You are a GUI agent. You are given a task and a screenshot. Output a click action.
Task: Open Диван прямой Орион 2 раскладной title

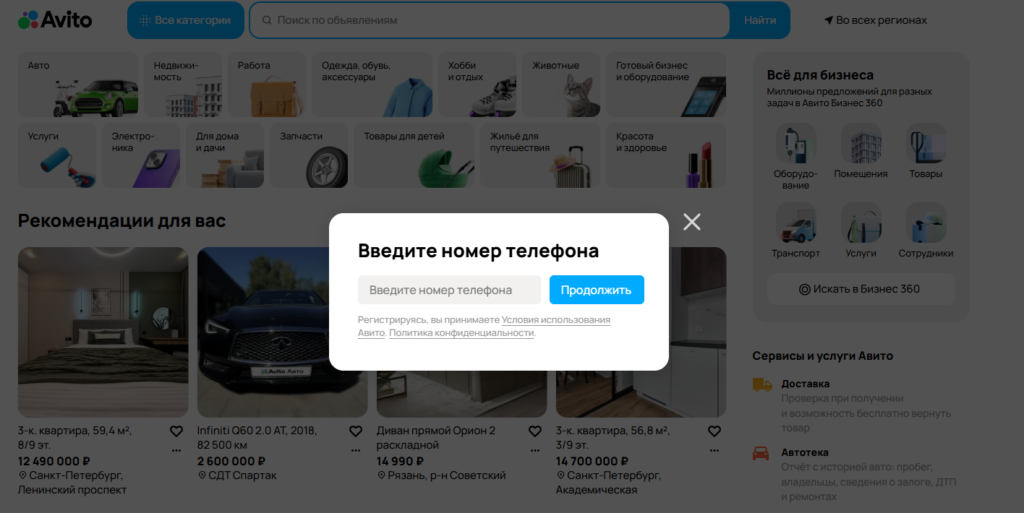(x=436, y=437)
